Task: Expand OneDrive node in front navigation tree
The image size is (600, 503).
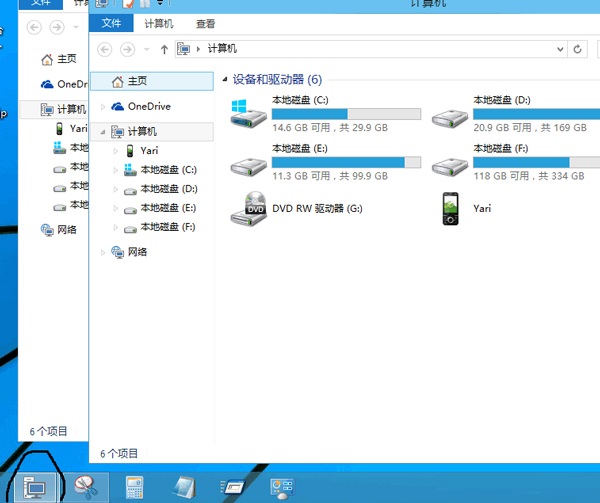Action: click(x=103, y=107)
